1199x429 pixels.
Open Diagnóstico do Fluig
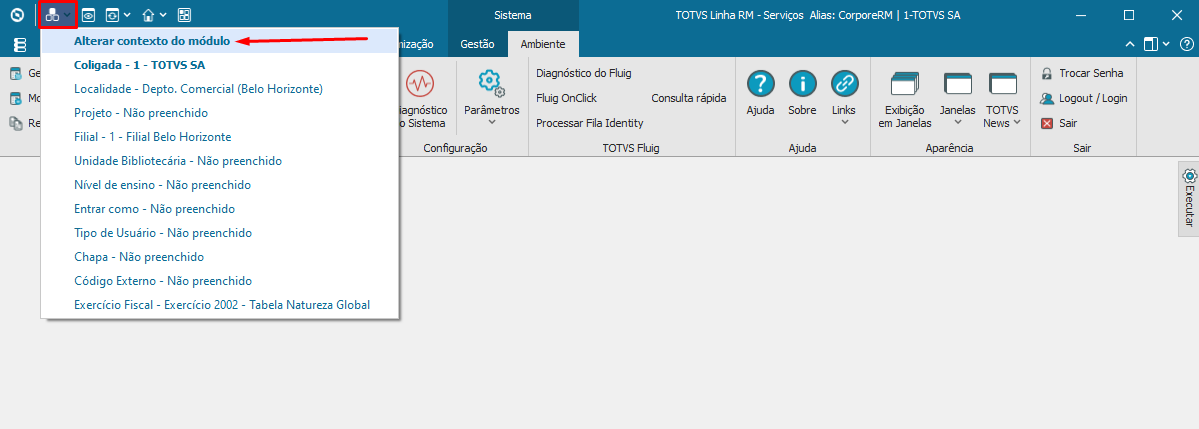[x=583, y=73]
